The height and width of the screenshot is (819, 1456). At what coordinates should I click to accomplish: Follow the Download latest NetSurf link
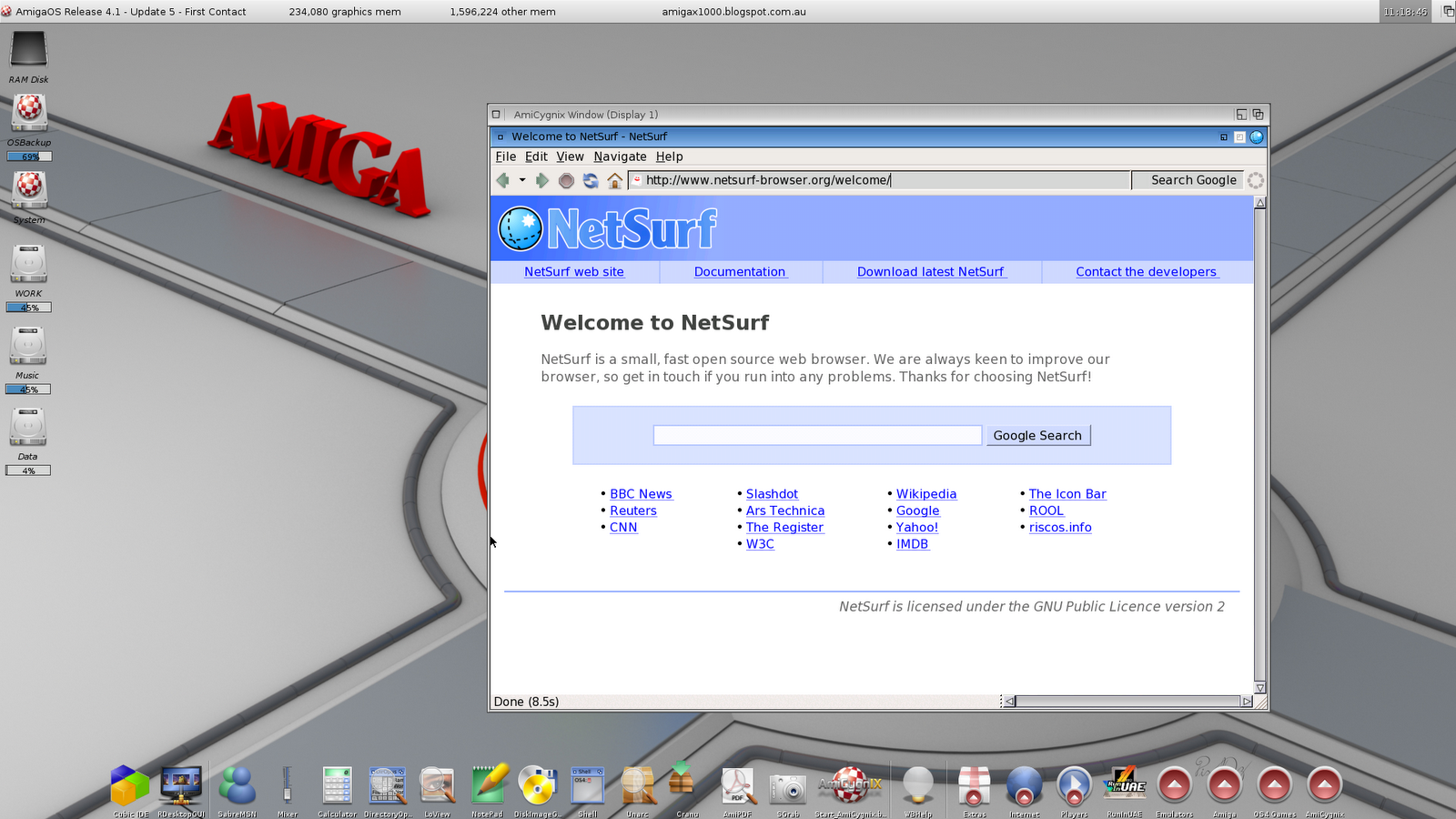[x=931, y=271]
